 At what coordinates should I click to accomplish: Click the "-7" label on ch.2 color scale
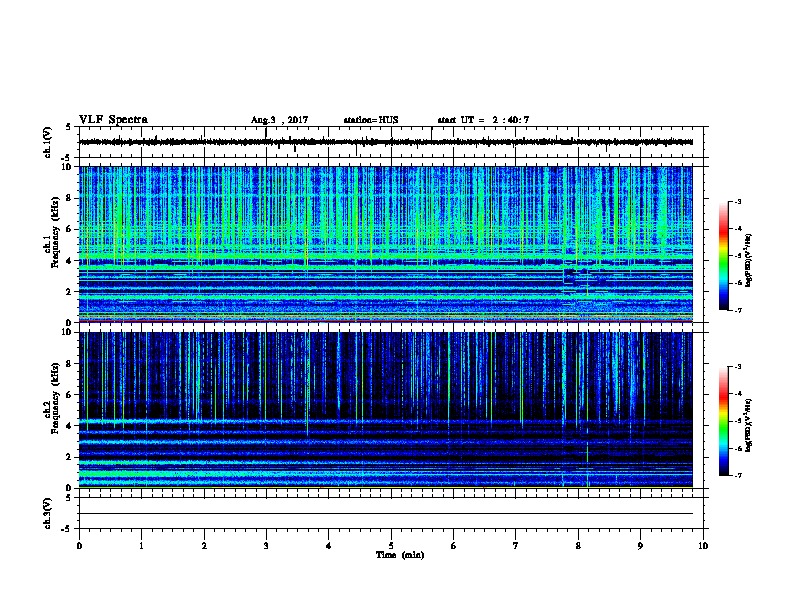tap(738, 475)
